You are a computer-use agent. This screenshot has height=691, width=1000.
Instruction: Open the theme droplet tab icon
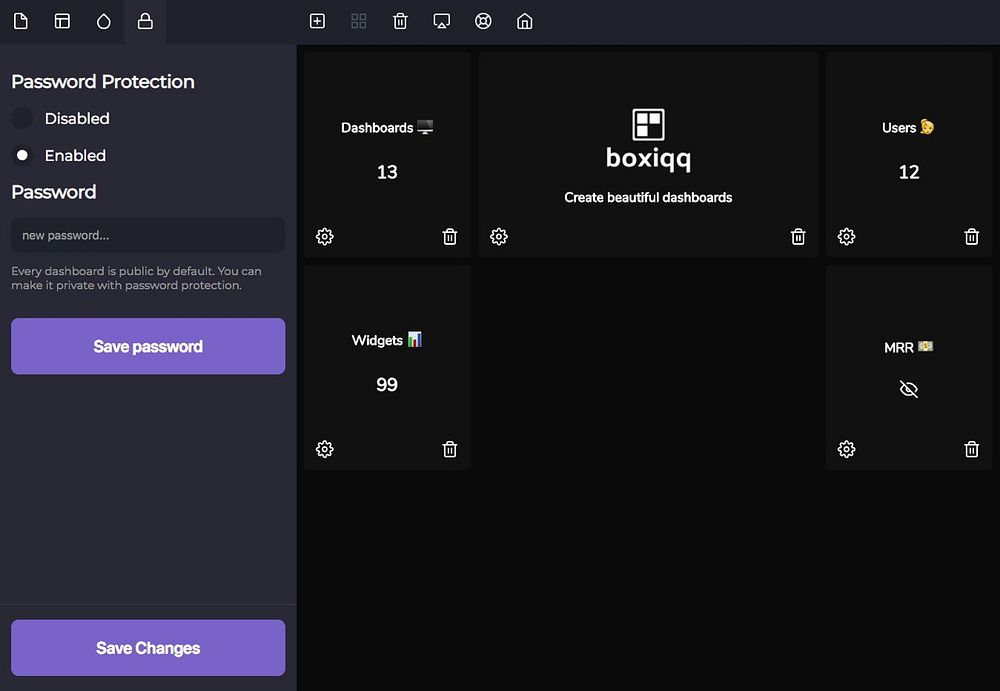(x=103, y=22)
